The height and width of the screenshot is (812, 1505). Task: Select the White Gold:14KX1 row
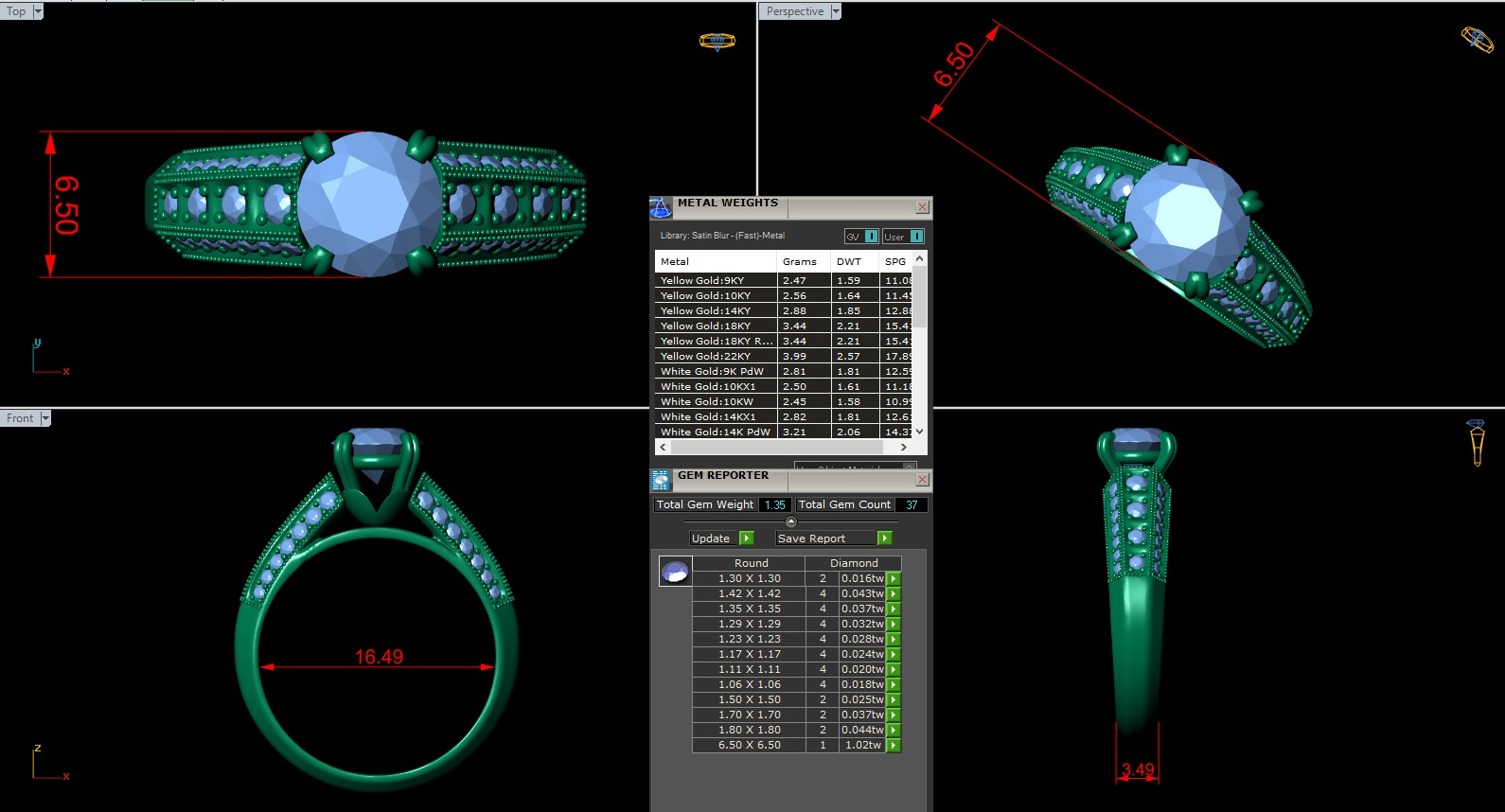click(784, 416)
